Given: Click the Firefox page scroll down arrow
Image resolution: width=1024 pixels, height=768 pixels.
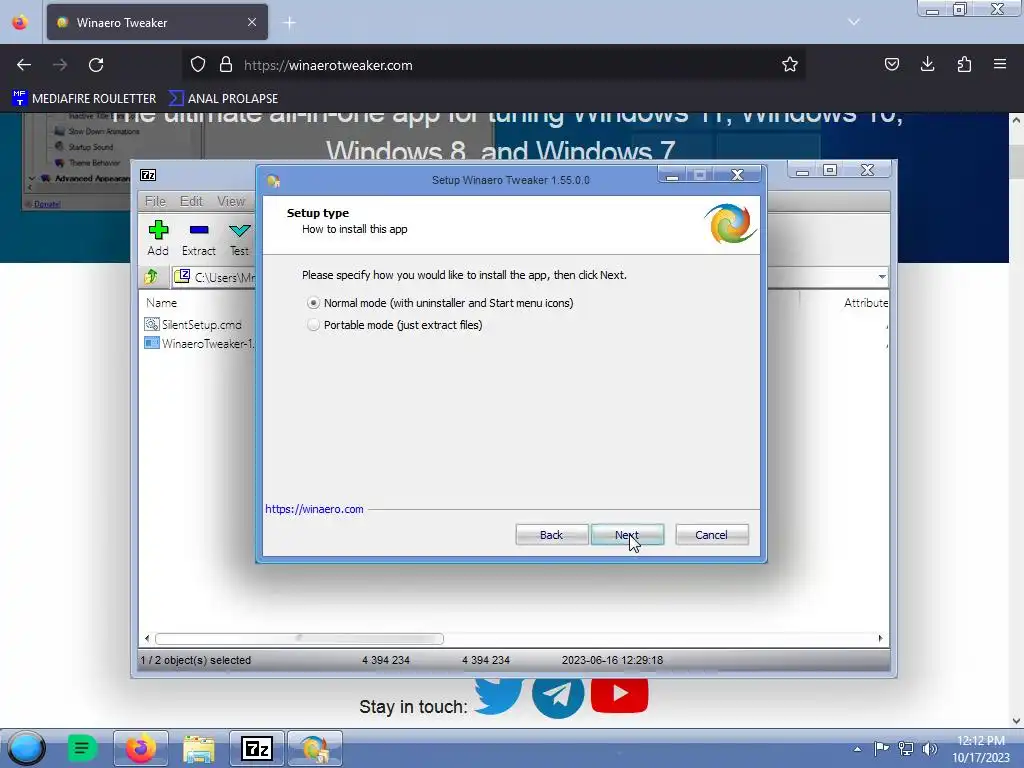Looking at the screenshot, I should [1016, 721].
